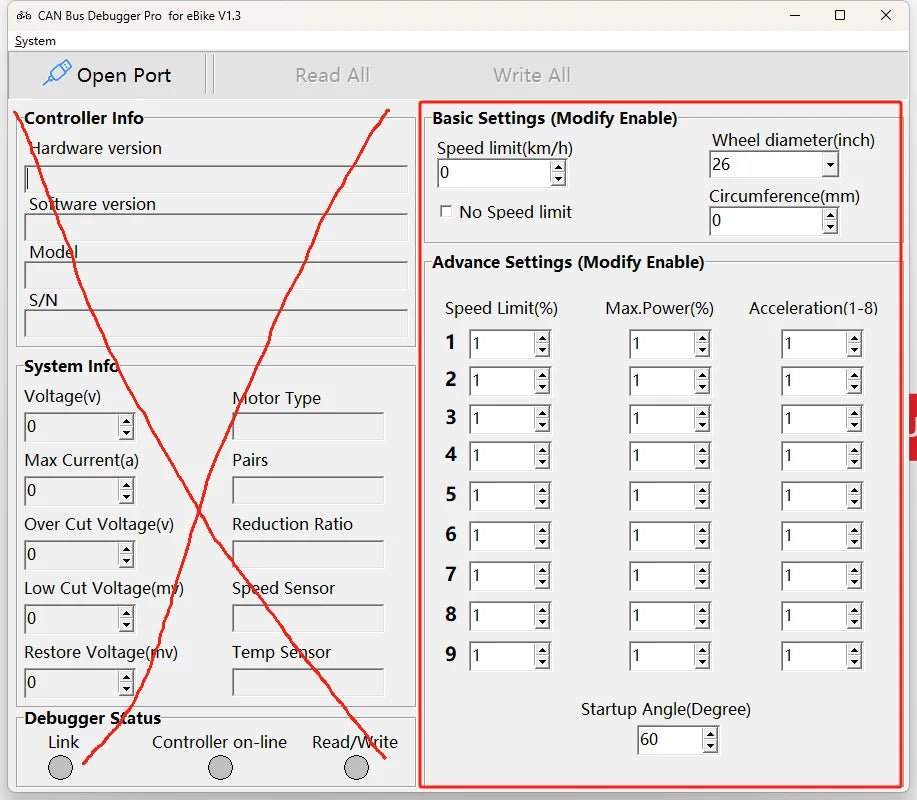Click the S/N text field
The height and width of the screenshot is (800, 917).
pos(216,323)
